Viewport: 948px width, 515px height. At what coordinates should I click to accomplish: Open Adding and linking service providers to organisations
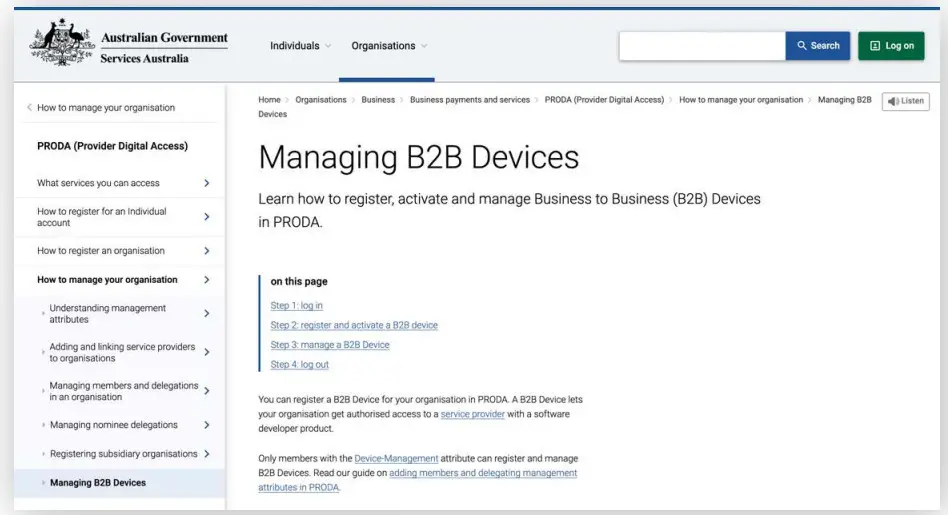click(x=122, y=352)
